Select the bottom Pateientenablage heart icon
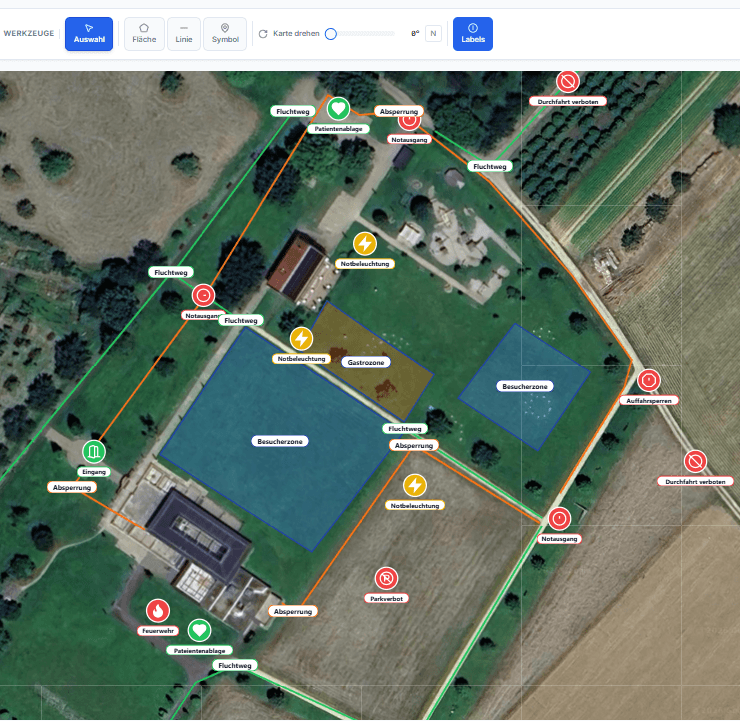This screenshot has height=721, width=740. pos(199,630)
